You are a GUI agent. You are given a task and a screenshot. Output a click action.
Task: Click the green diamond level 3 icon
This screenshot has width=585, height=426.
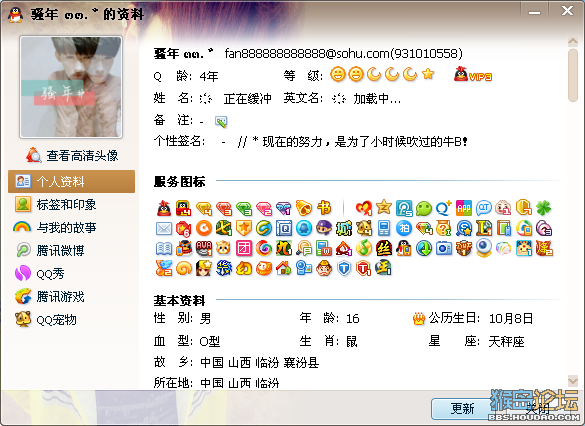pyautogui.click(x=244, y=208)
